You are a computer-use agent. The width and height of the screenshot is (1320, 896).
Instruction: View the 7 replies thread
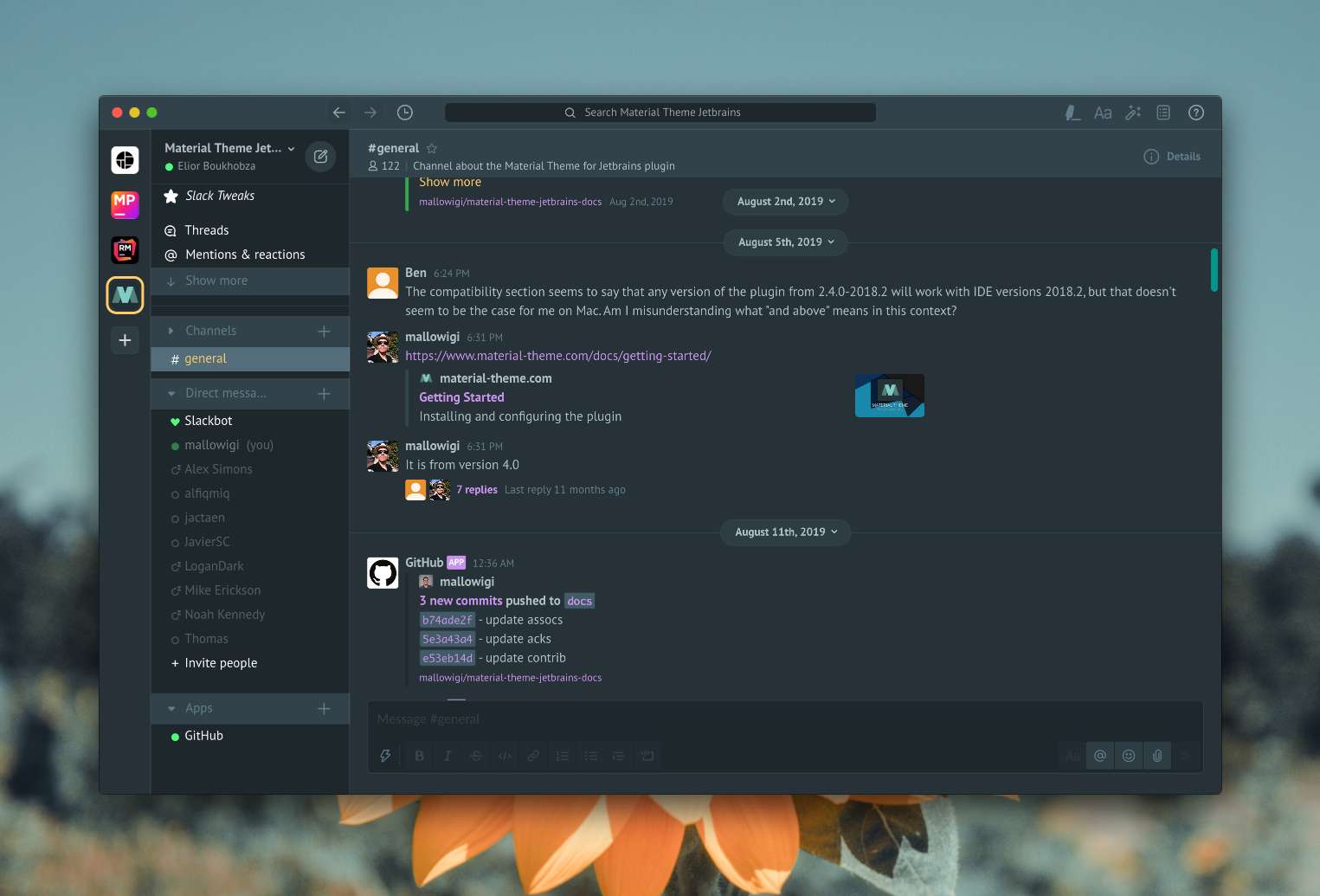(x=477, y=490)
